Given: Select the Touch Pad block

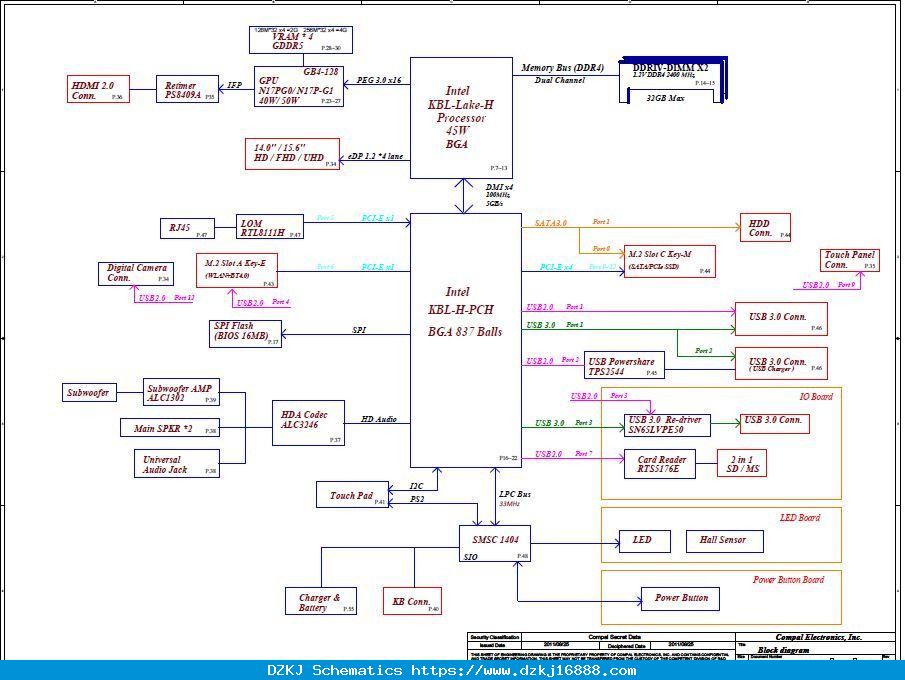Looking at the screenshot, I should coord(352,495).
